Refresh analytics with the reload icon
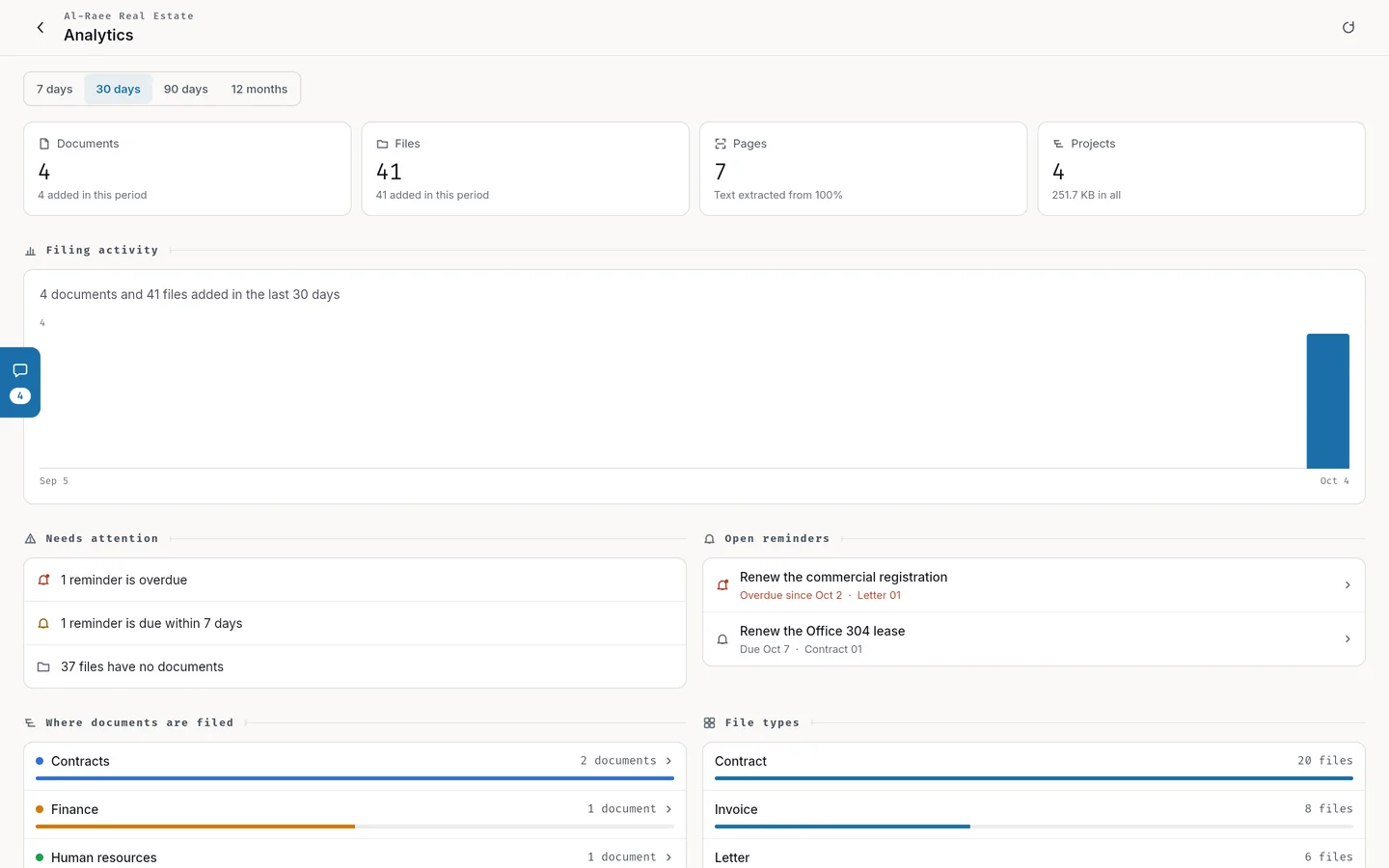 tap(1348, 27)
